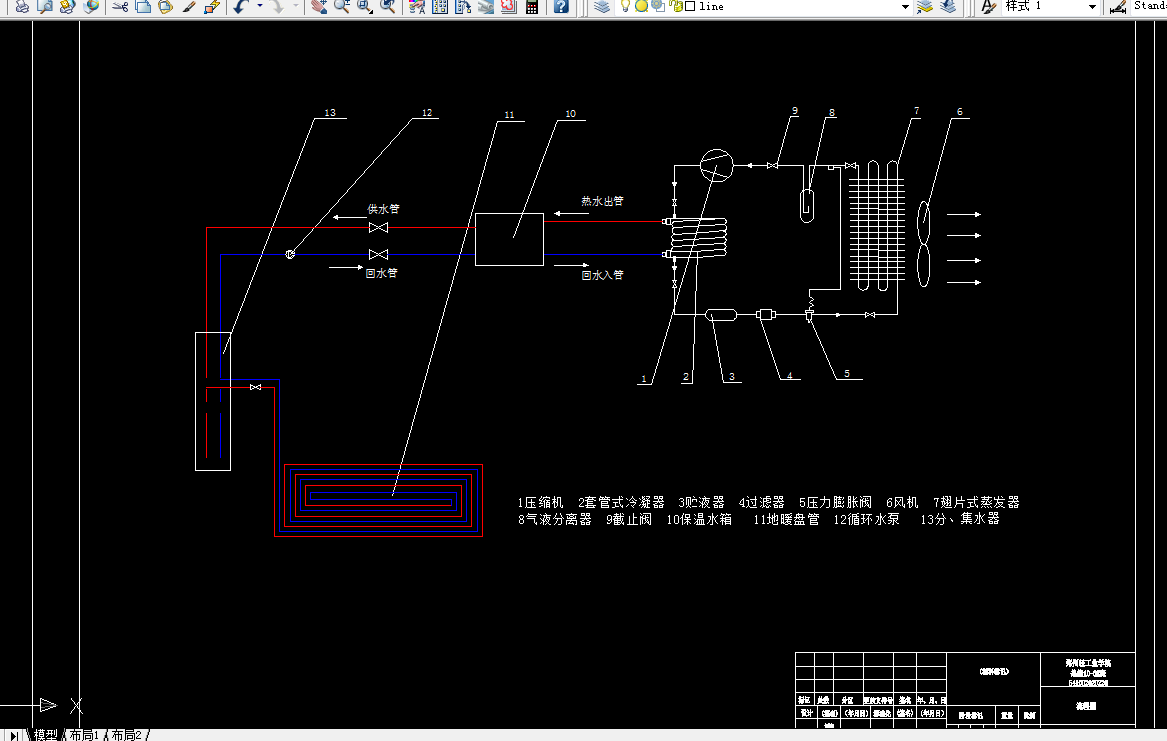
Task: Select the 回水管 text label
Action: click(x=382, y=273)
